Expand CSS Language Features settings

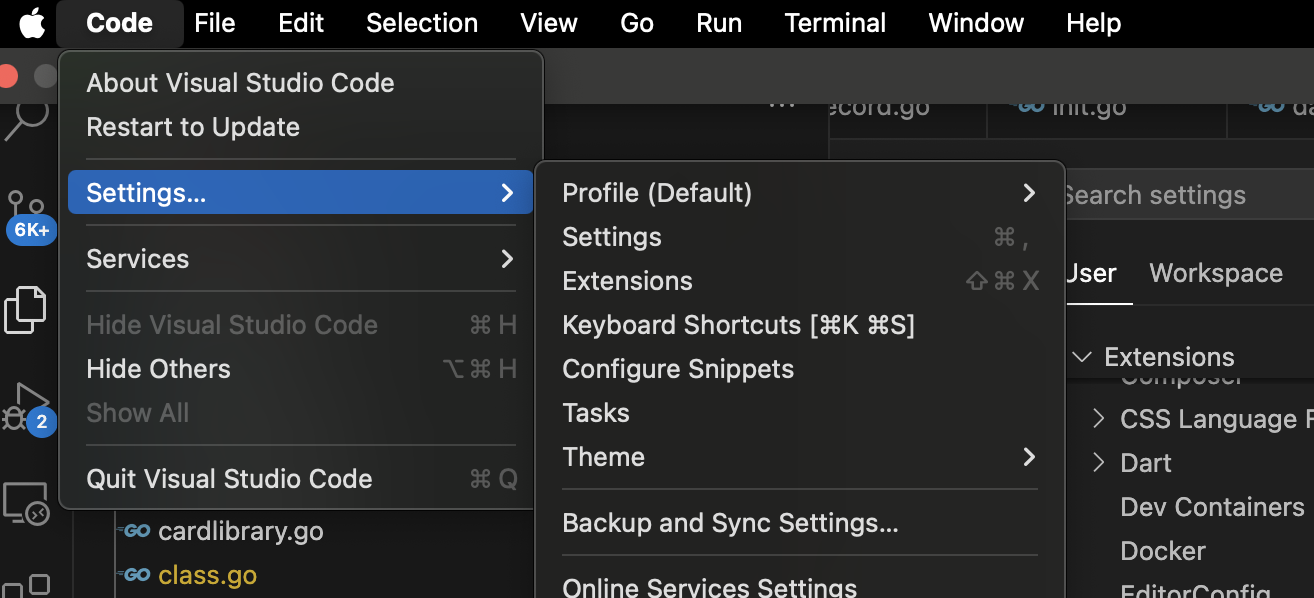(1097, 418)
